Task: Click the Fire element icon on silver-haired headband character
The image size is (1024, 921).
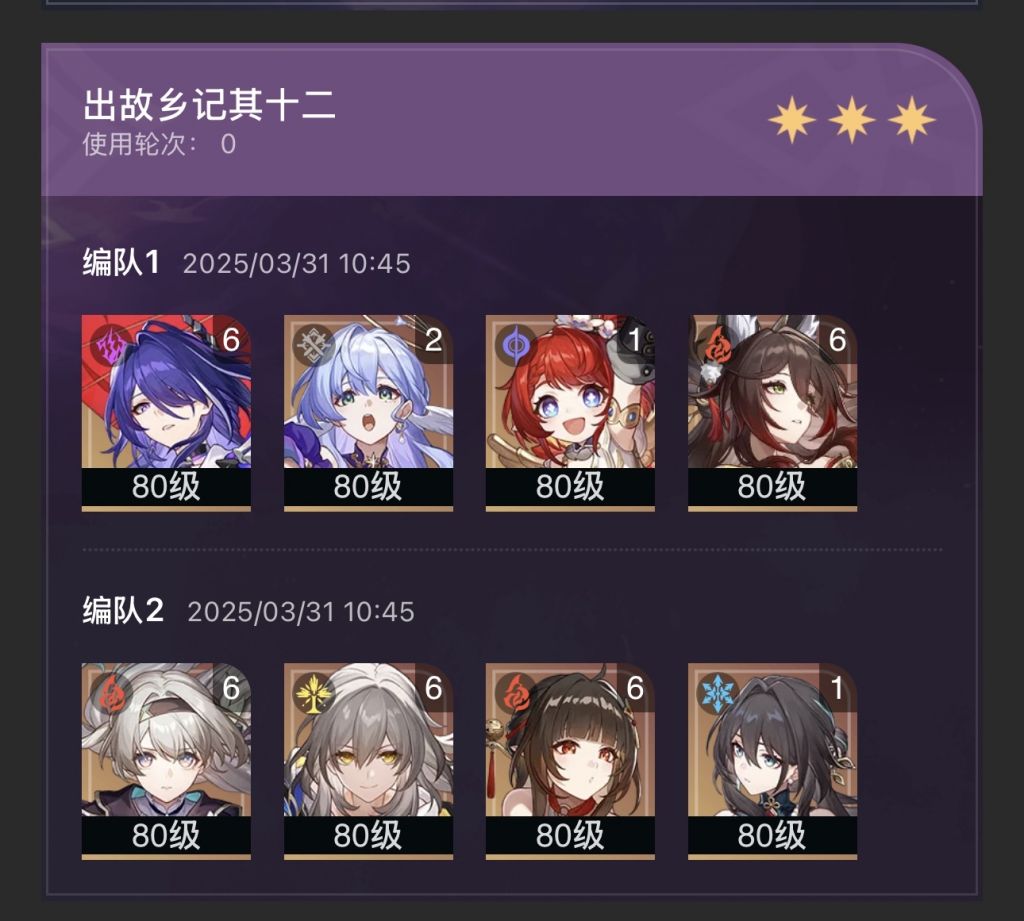Action: click(x=108, y=694)
